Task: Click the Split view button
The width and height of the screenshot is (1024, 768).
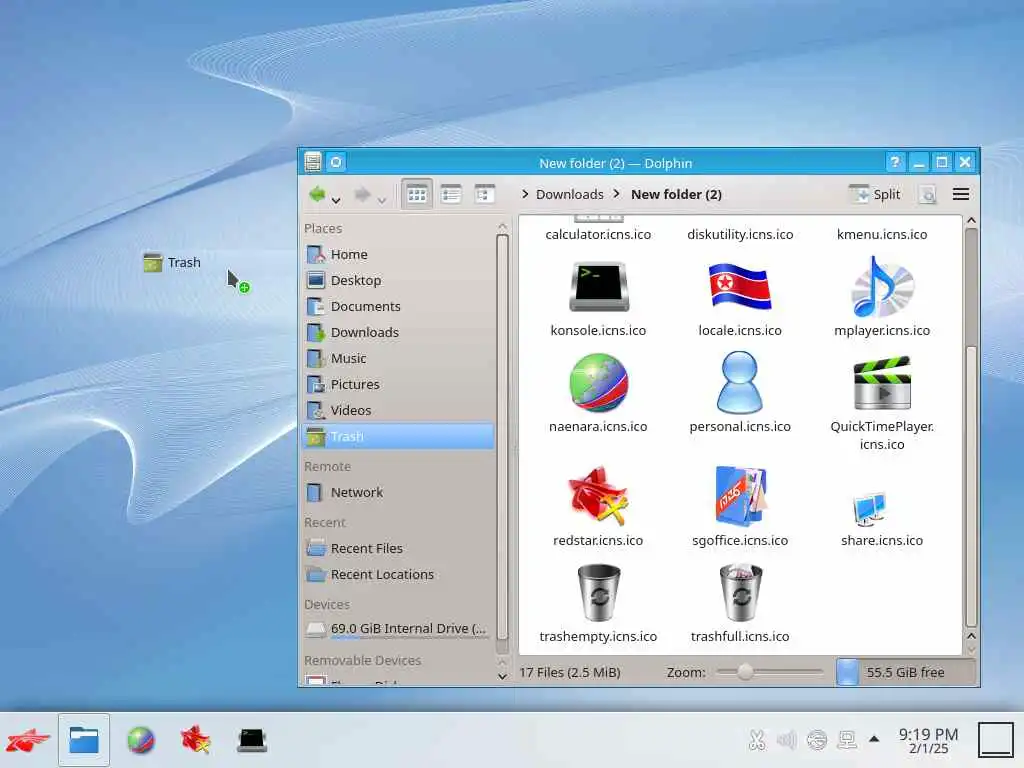Action: [x=874, y=194]
